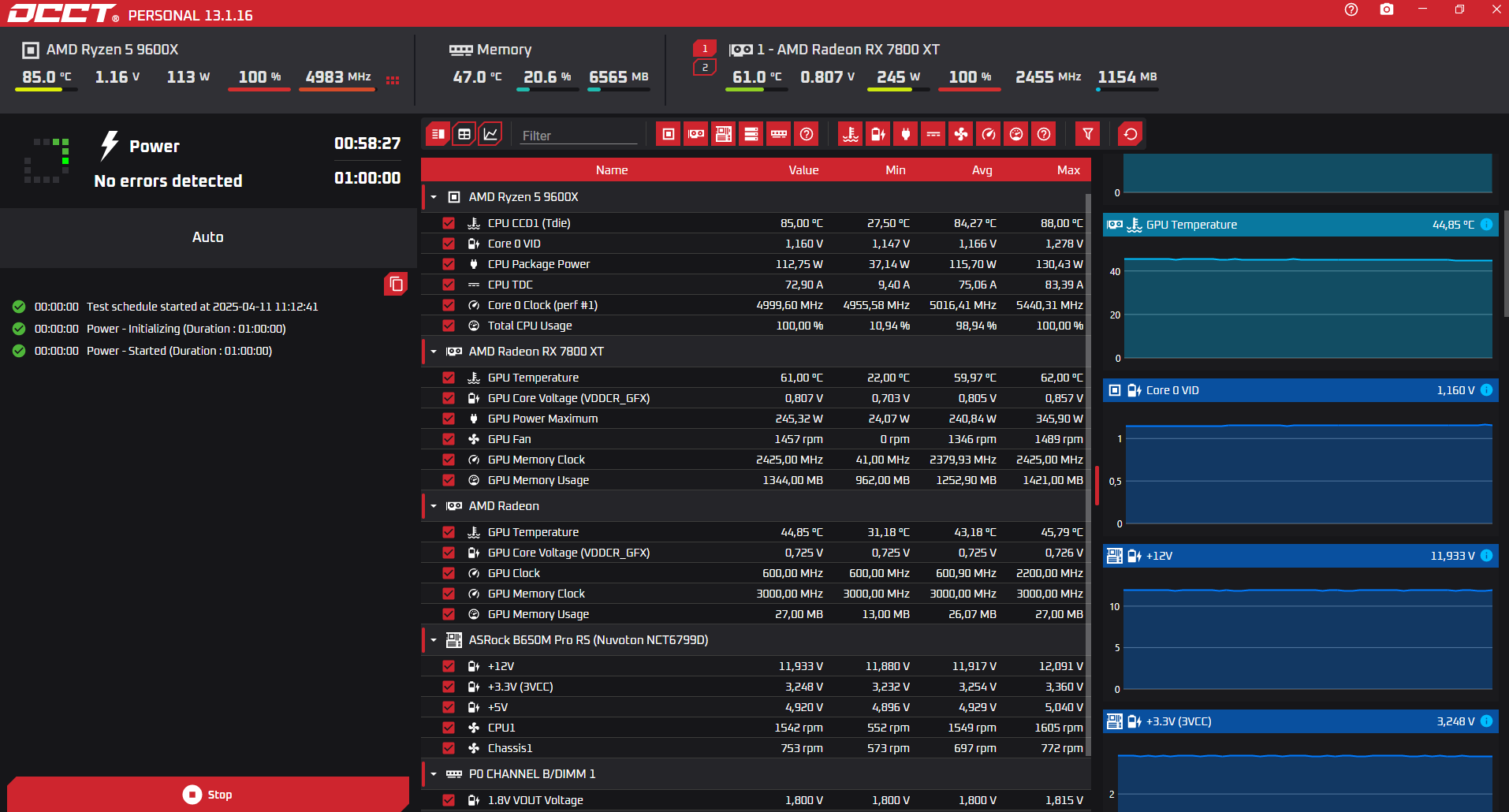Toggle the current sensor type filter

click(x=933, y=134)
